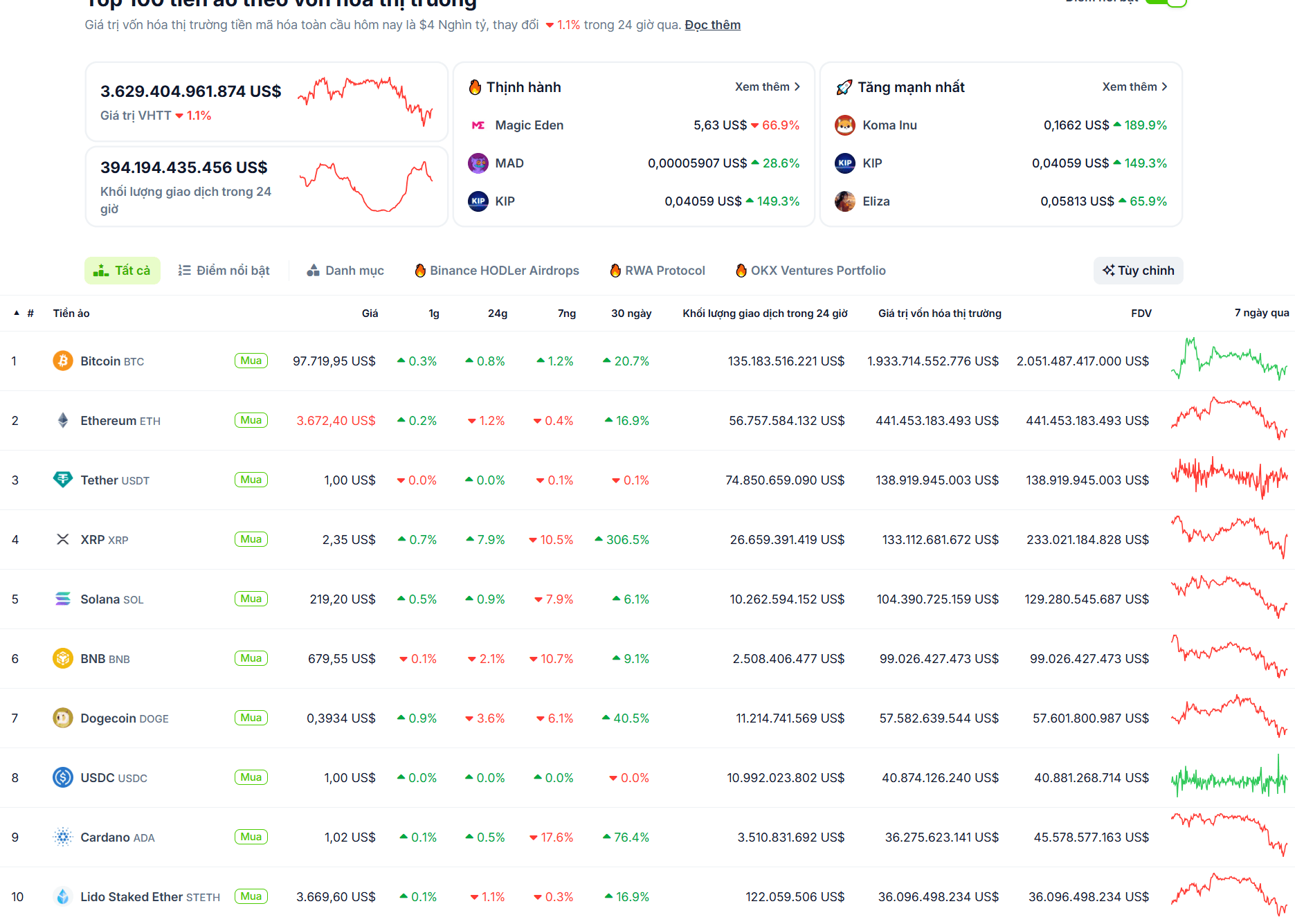Click Eliza name in top gainers
1295x924 pixels.
876,201
